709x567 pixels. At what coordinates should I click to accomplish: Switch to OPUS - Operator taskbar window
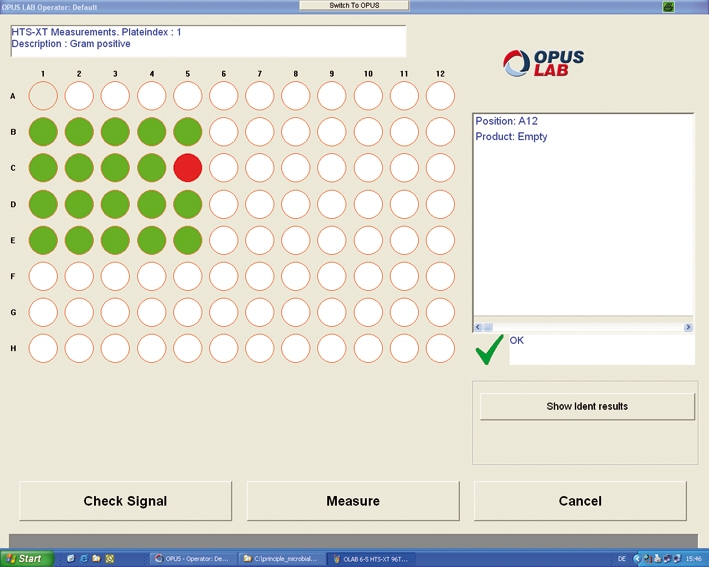[194, 559]
